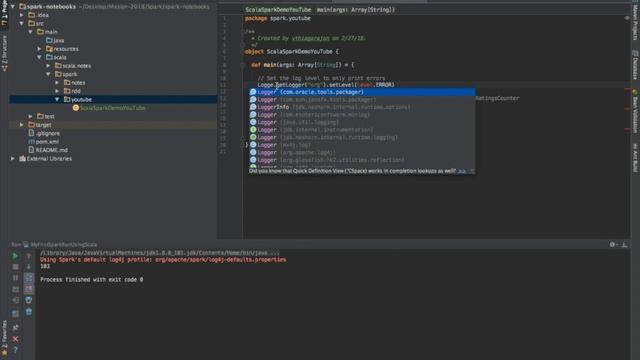Open the pom.xml file
The width and height of the screenshot is (640, 360).
click(x=44, y=142)
